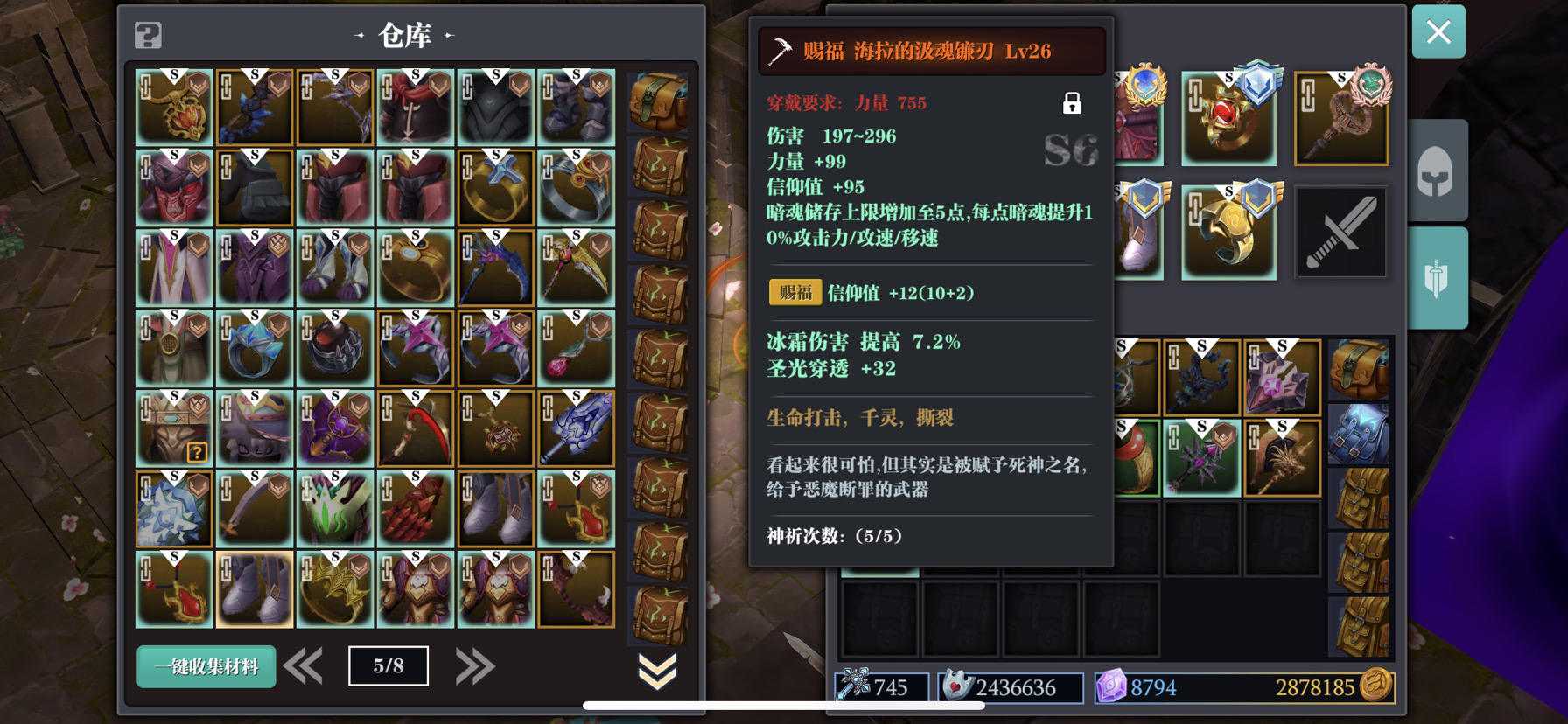This screenshot has width=1568, height=724.
Task: Open the helmet equipment tab
Action: (x=1436, y=171)
